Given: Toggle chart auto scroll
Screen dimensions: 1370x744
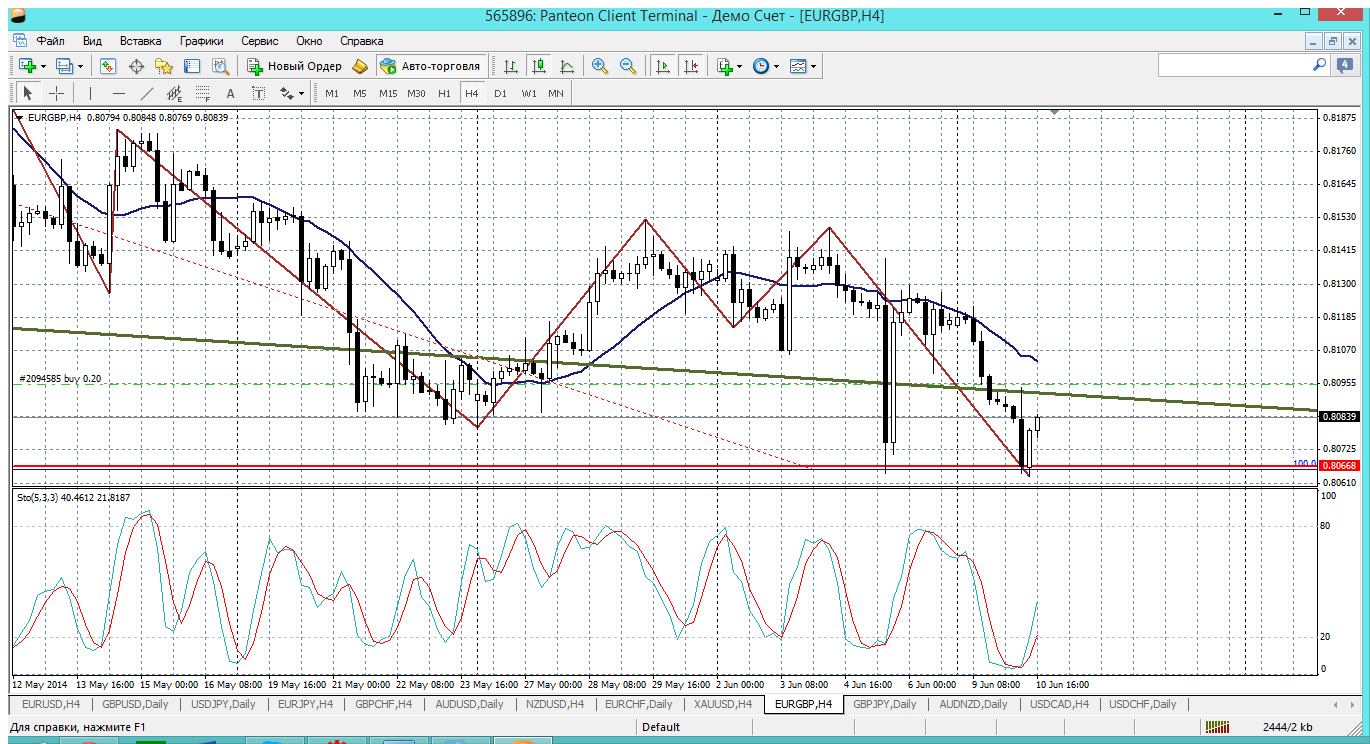Looking at the screenshot, I should (662, 66).
